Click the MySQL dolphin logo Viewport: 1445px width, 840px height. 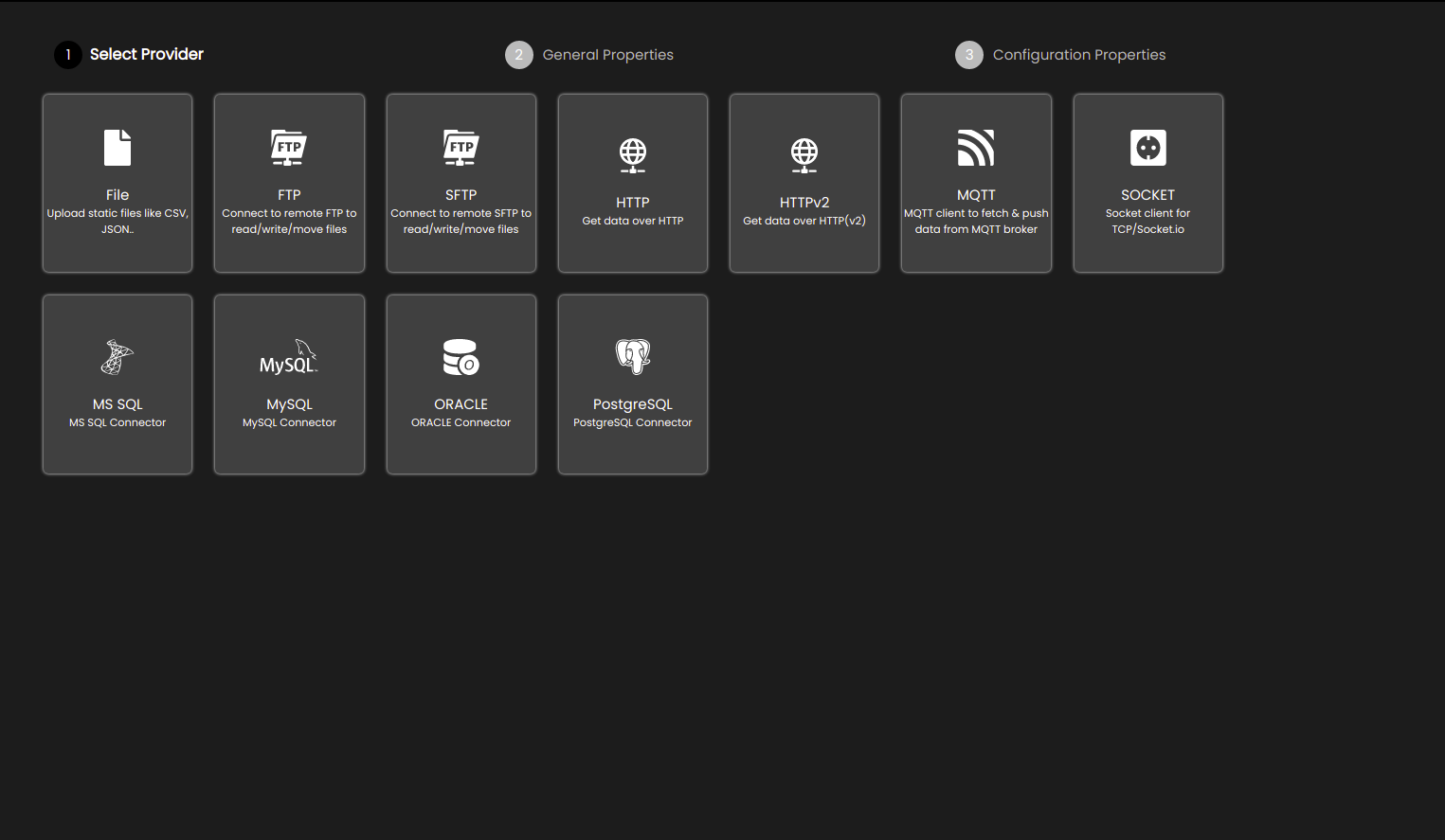(x=289, y=357)
